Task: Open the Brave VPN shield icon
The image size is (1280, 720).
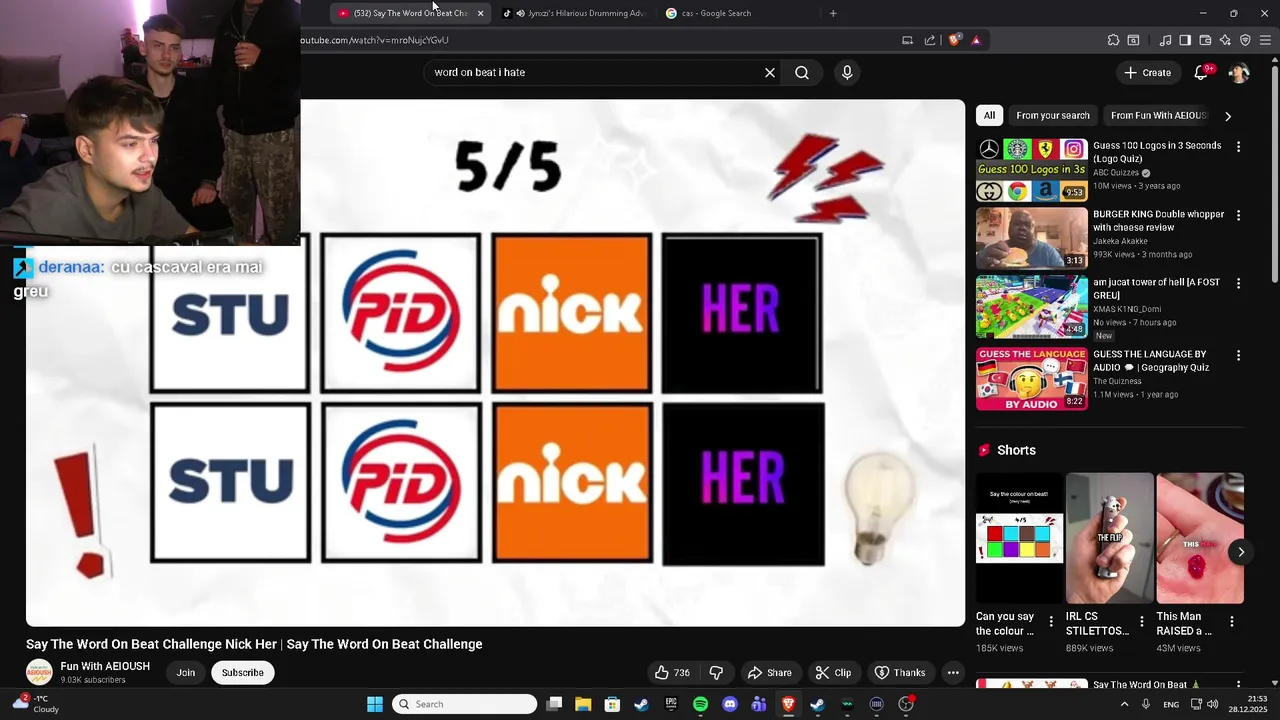Action: pos(1245,40)
